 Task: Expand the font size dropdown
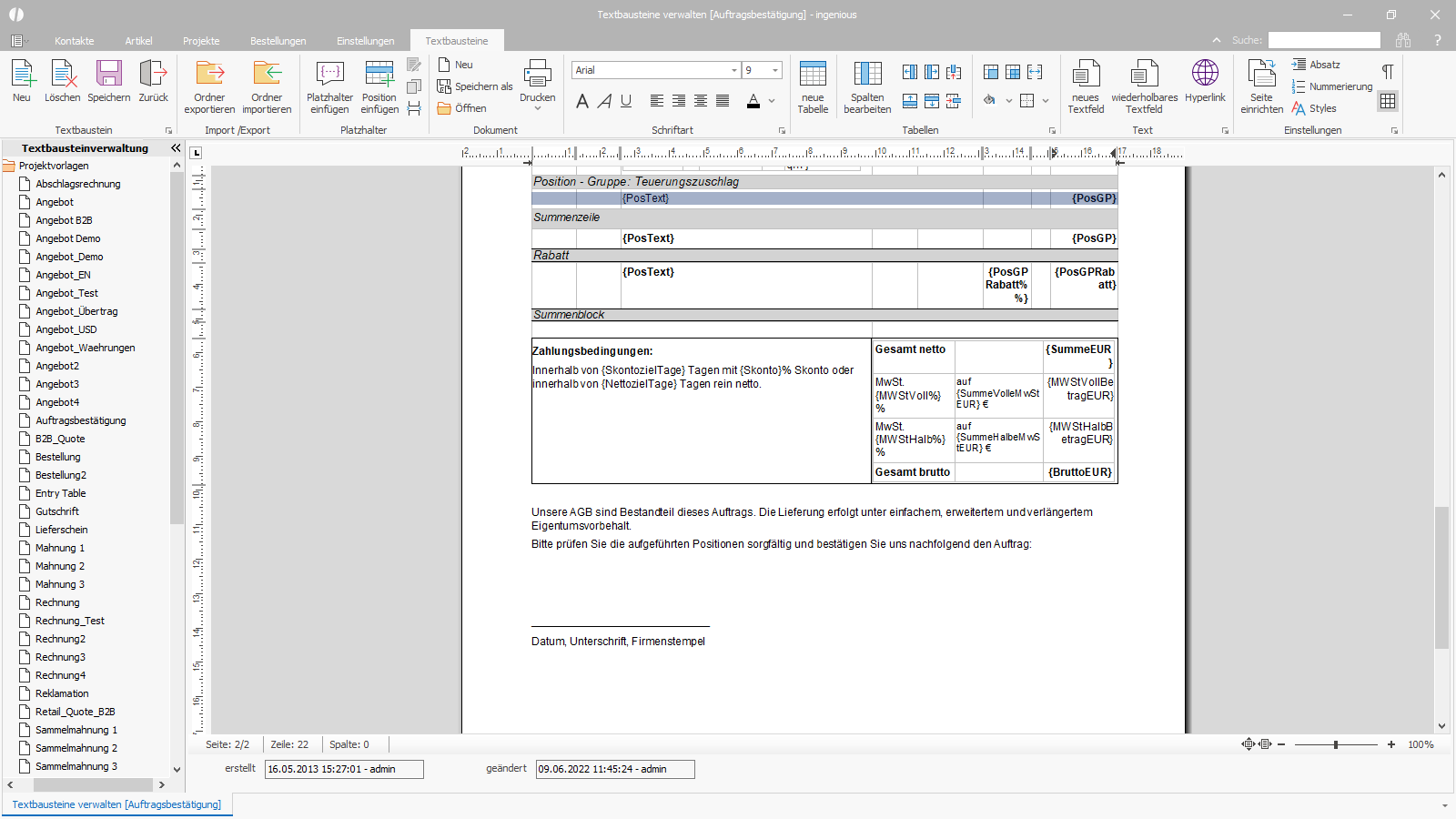(x=775, y=70)
